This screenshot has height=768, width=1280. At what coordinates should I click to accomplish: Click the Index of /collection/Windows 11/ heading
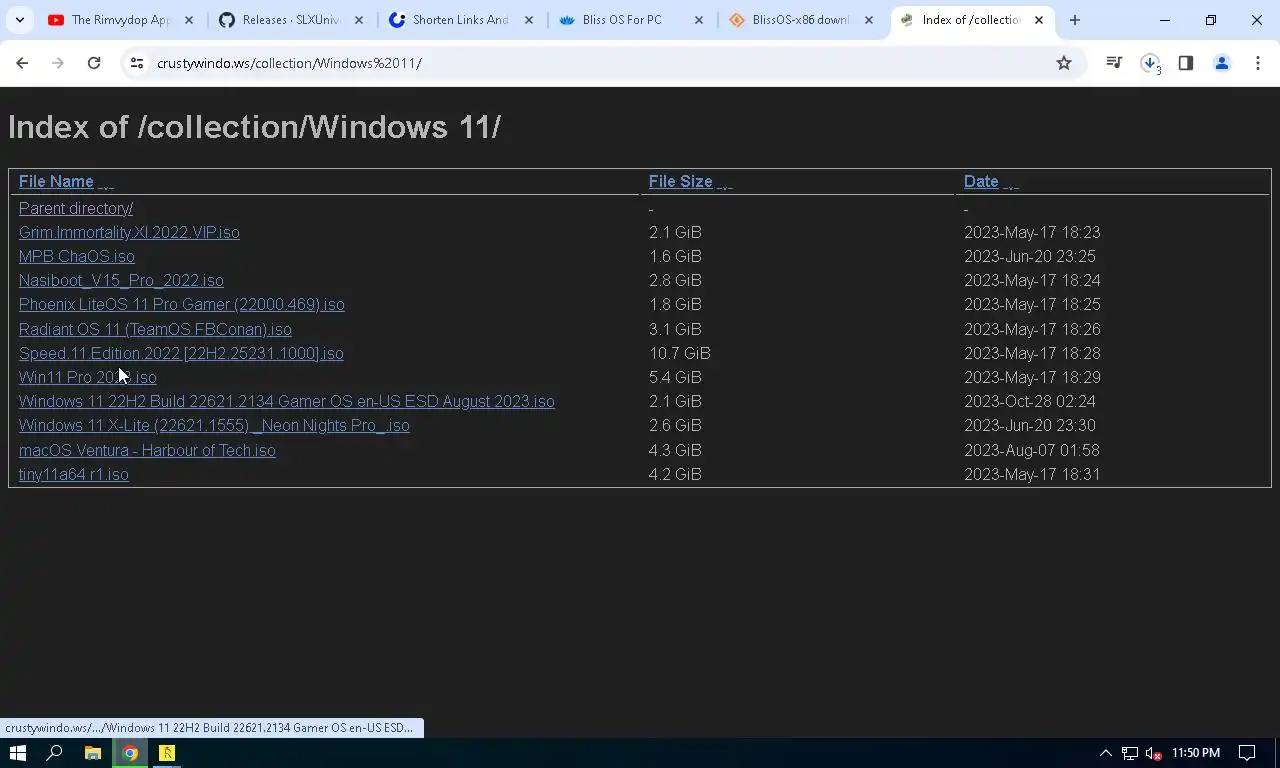click(254, 127)
